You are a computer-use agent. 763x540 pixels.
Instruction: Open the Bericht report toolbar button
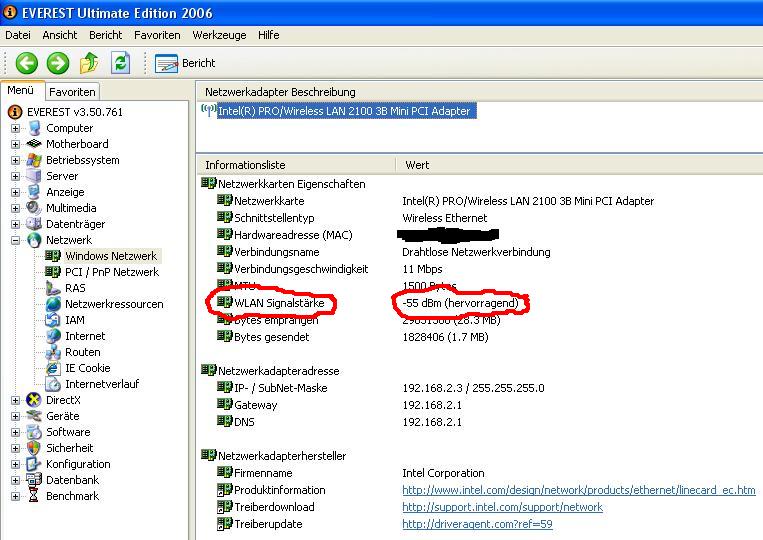coord(185,63)
